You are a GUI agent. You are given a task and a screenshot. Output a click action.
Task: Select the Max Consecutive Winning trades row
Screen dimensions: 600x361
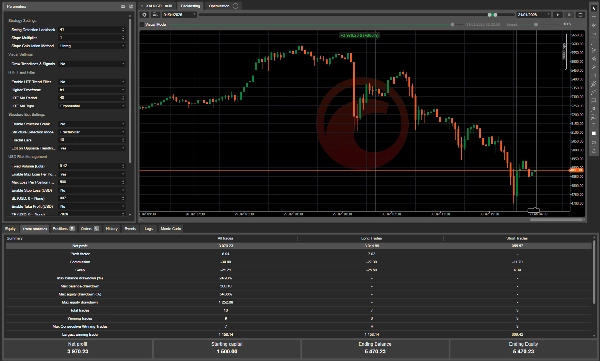(x=298, y=327)
